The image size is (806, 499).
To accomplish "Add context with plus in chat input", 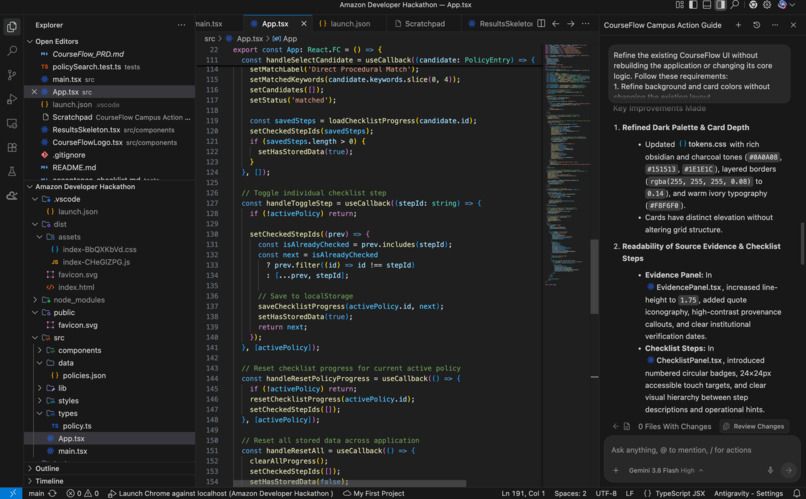I will pos(616,470).
